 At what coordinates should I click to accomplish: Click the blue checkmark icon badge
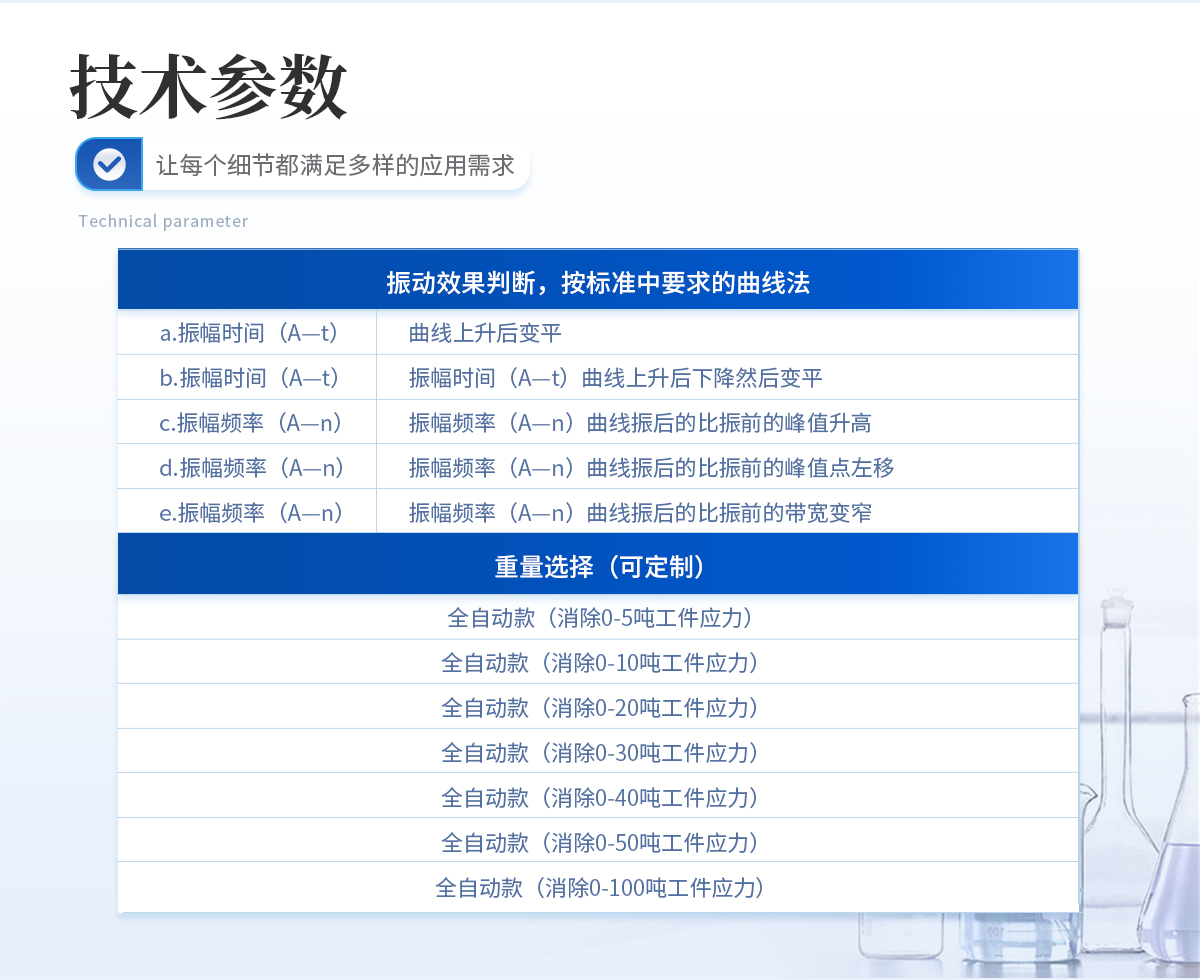pyautogui.click(x=109, y=164)
